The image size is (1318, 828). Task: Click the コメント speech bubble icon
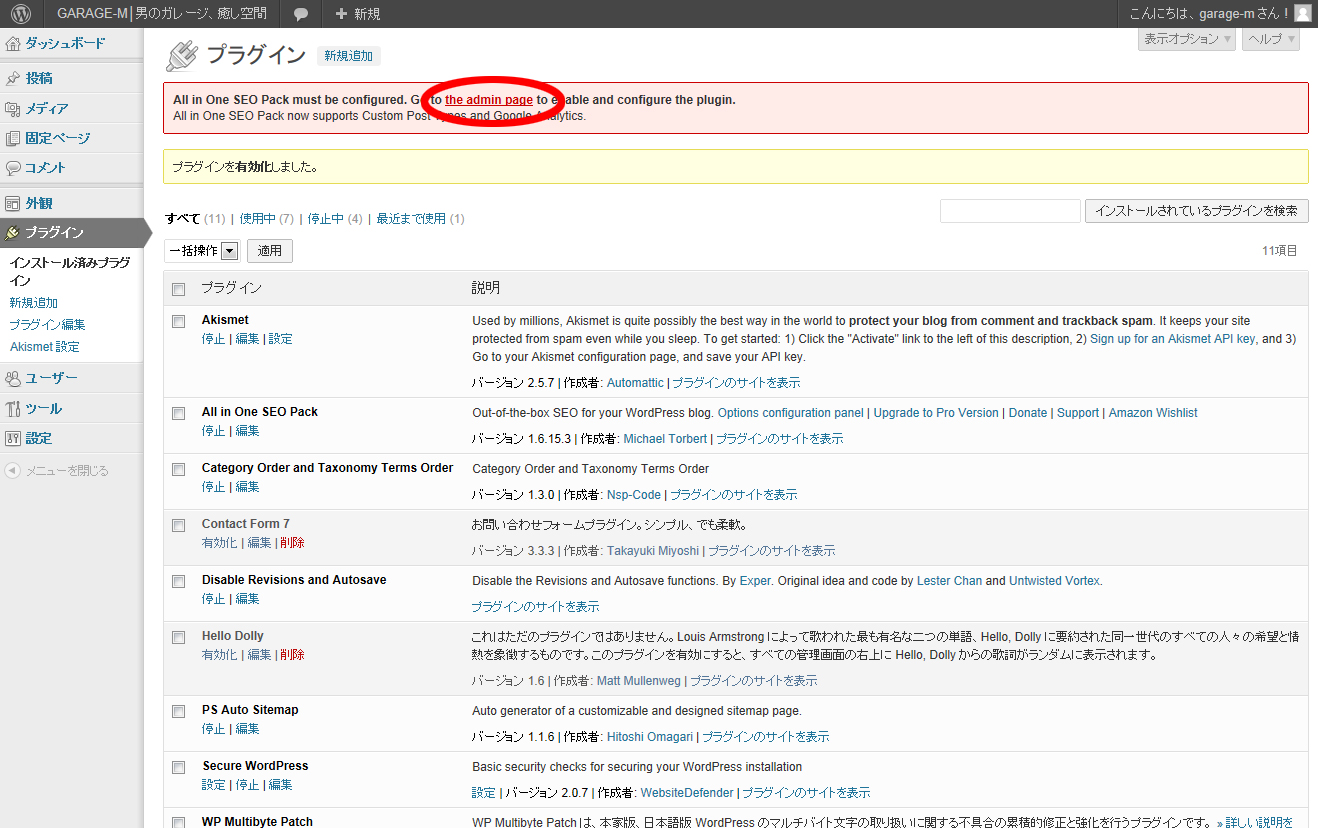(13, 168)
